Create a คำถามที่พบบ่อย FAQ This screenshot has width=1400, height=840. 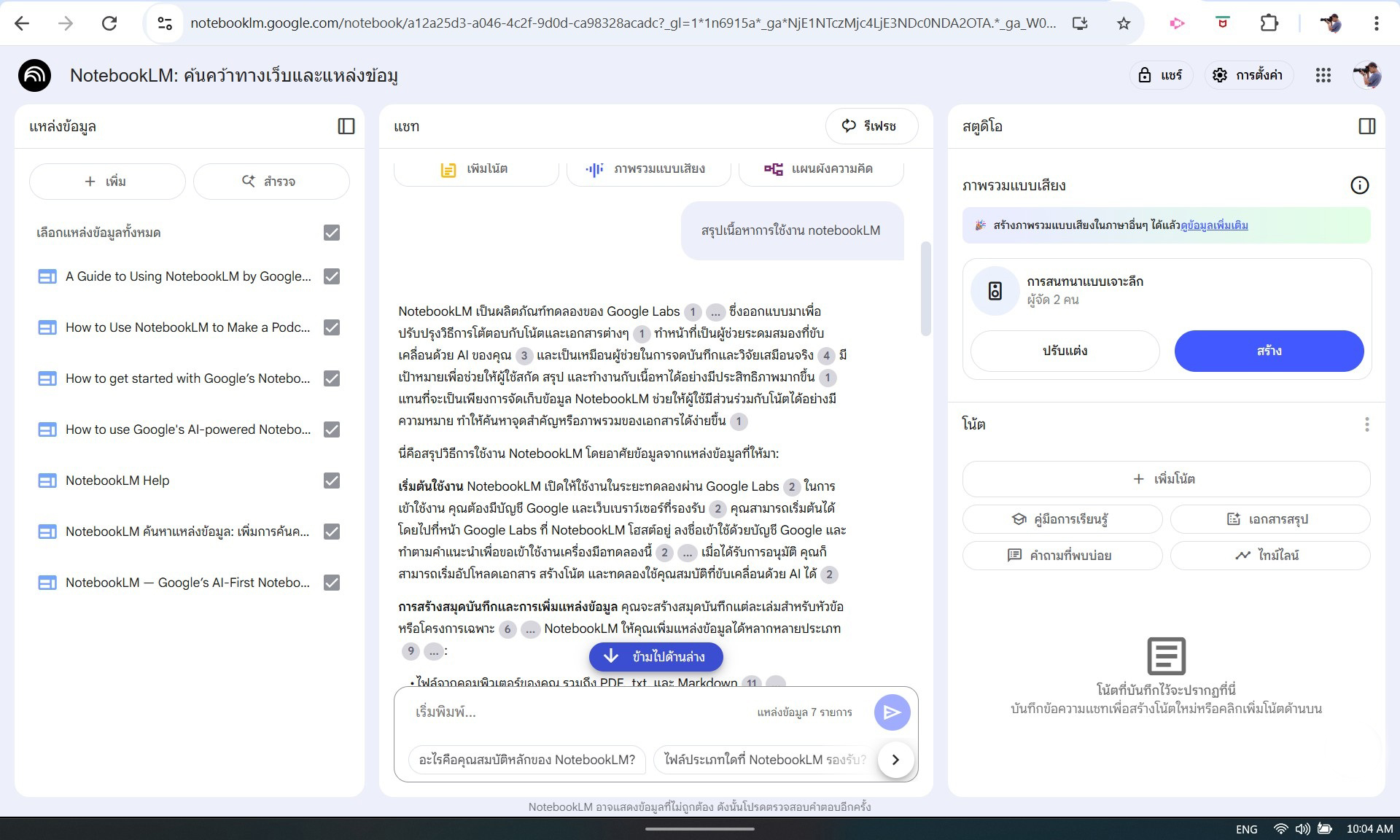pyautogui.click(x=1062, y=556)
